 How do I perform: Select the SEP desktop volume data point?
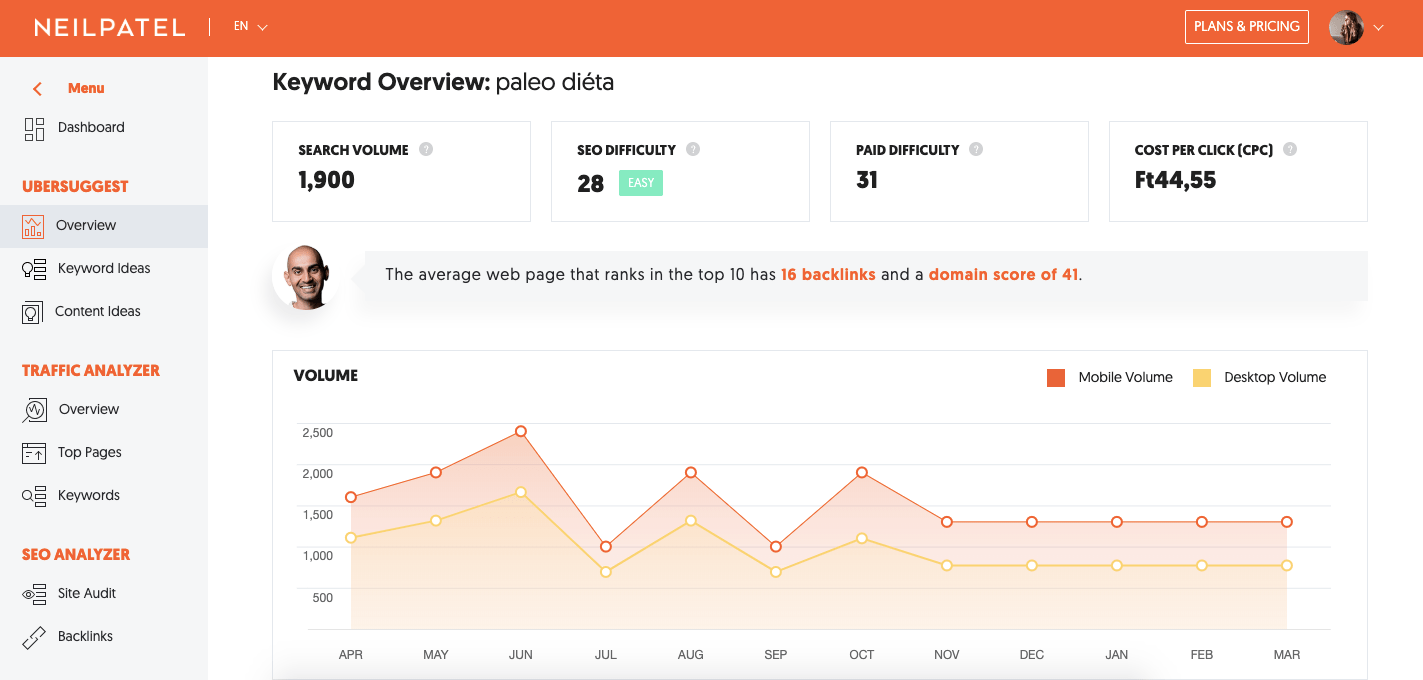[x=776, y=572]
